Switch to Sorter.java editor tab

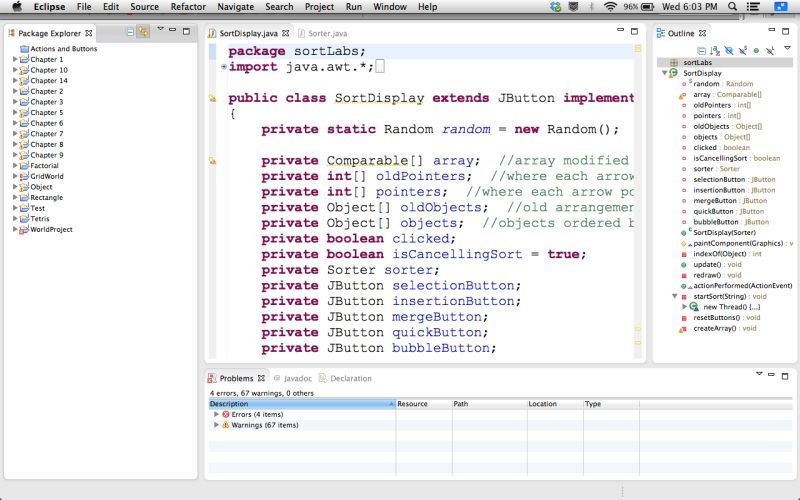tap(322, 33)
